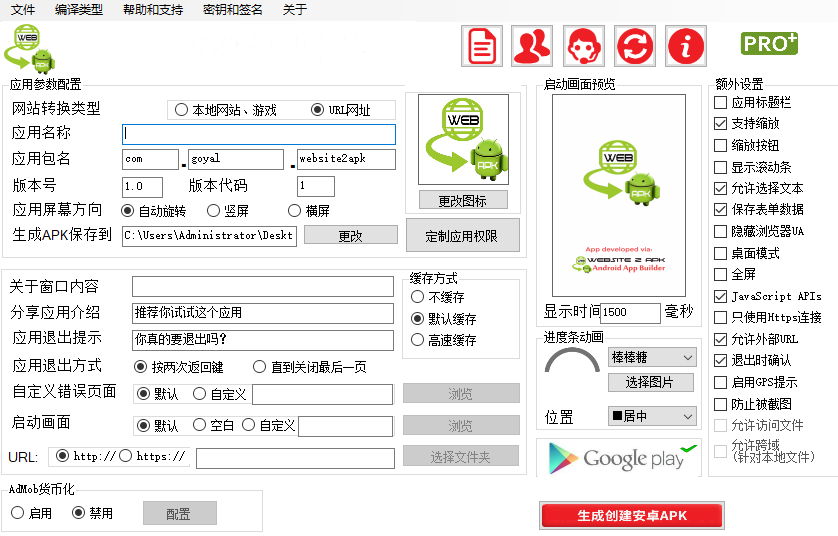838x536 pixels.
Task: Click the Website 2 APK logo top-left
Action: (29, 49)
